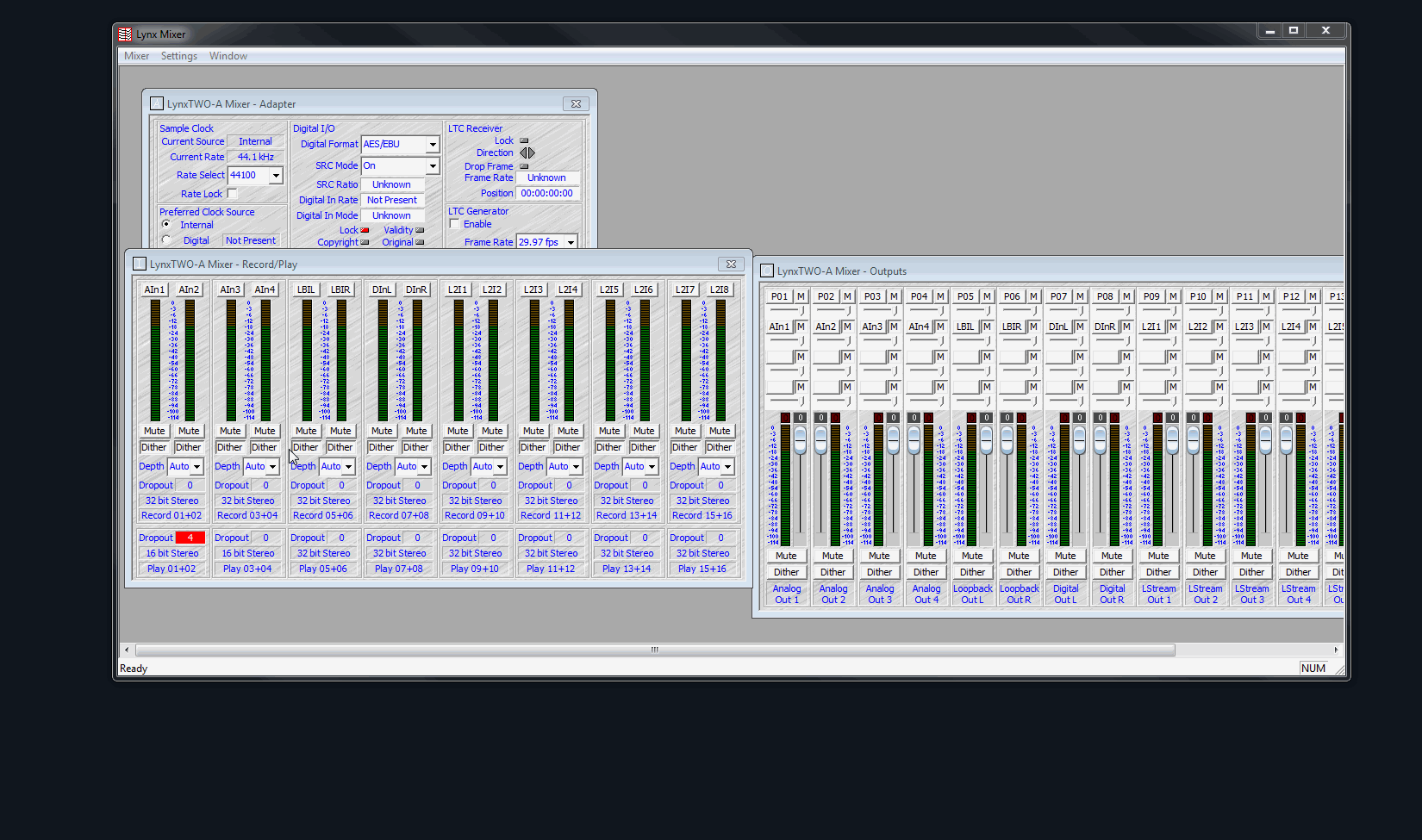The image size is (1422, 840).
Task: Open the Window menu
Action: tap(228, 56)
